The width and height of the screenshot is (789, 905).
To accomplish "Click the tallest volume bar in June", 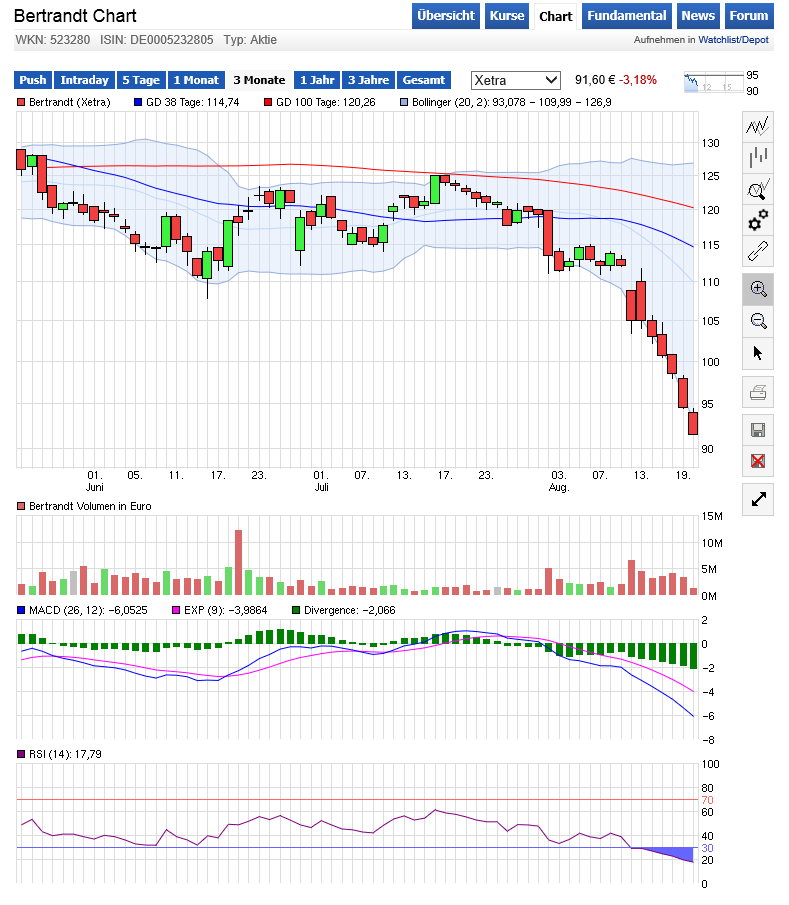I will coord(238,562).
